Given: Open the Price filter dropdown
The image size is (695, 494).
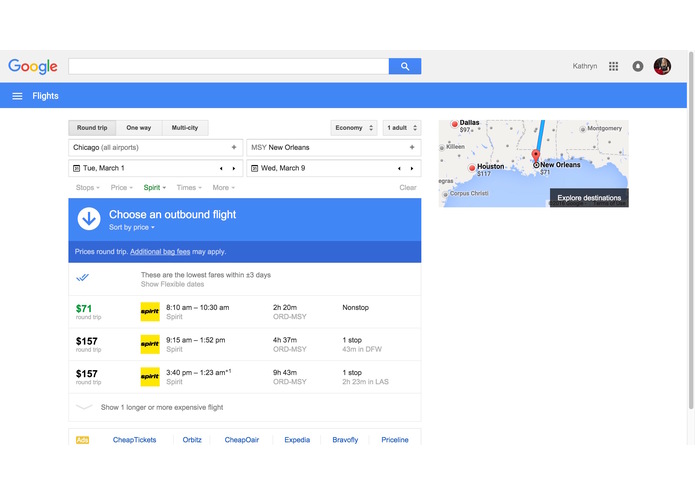Looking at the screenshot, I should pos(121,188).
